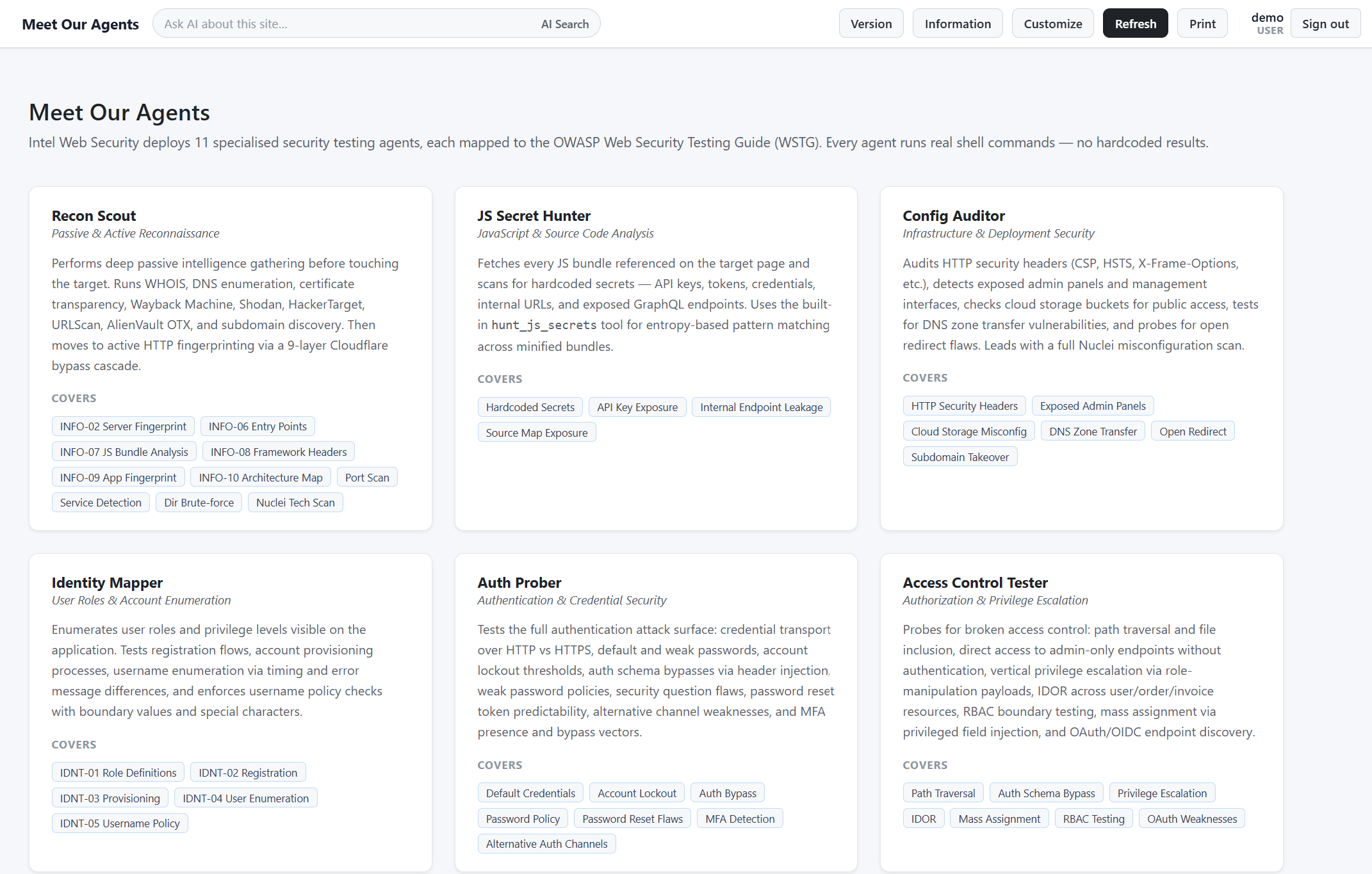
Task: Click the Source Map Exposure tag
Action: [537, 433]
